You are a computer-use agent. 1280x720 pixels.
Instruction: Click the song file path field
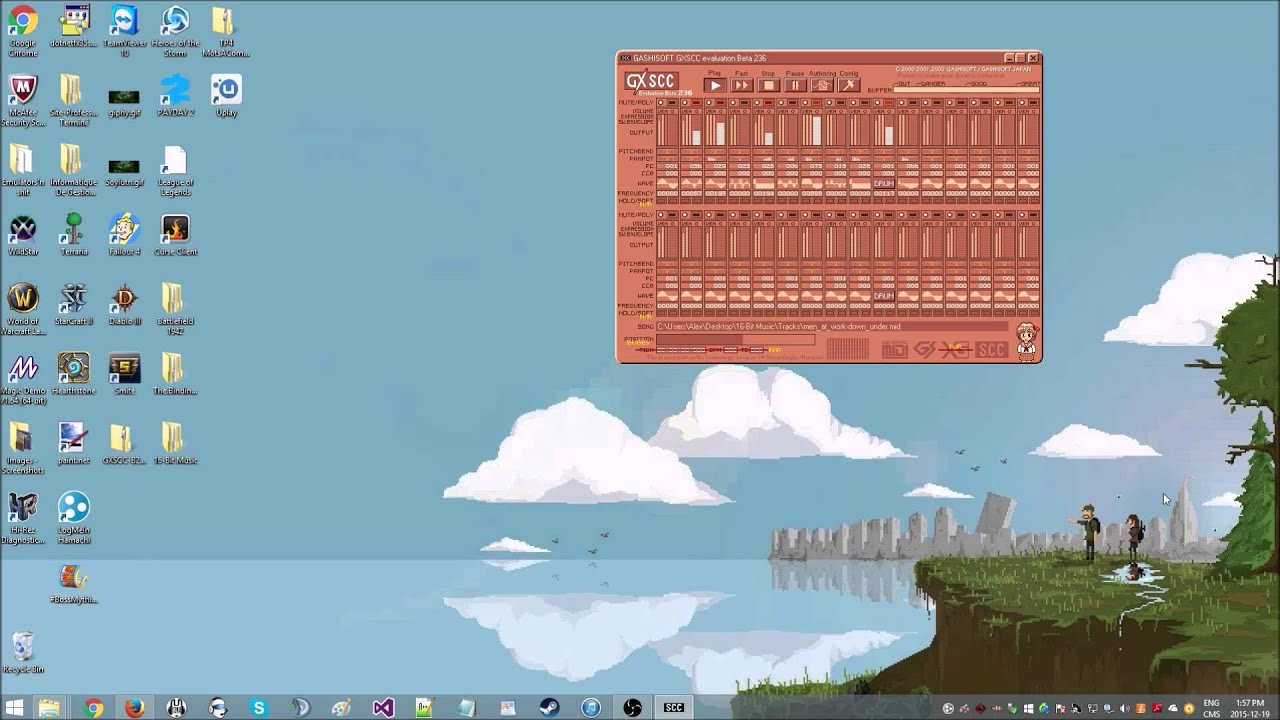coord(831,326)
